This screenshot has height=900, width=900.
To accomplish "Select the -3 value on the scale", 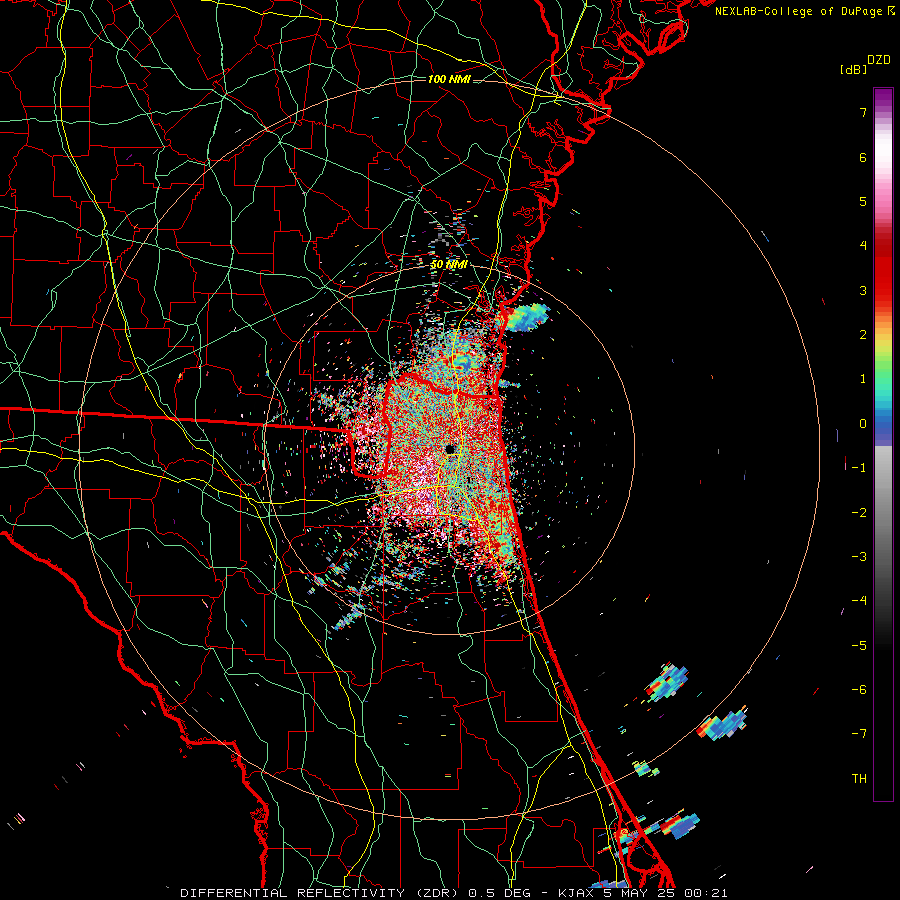I will coord(859,557).
